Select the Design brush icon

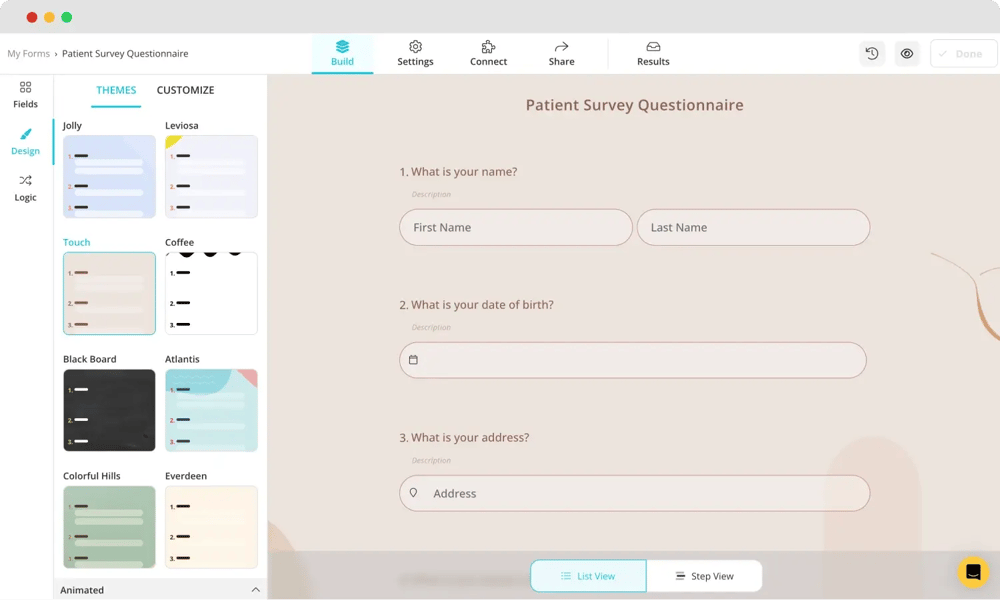(25, 135)
